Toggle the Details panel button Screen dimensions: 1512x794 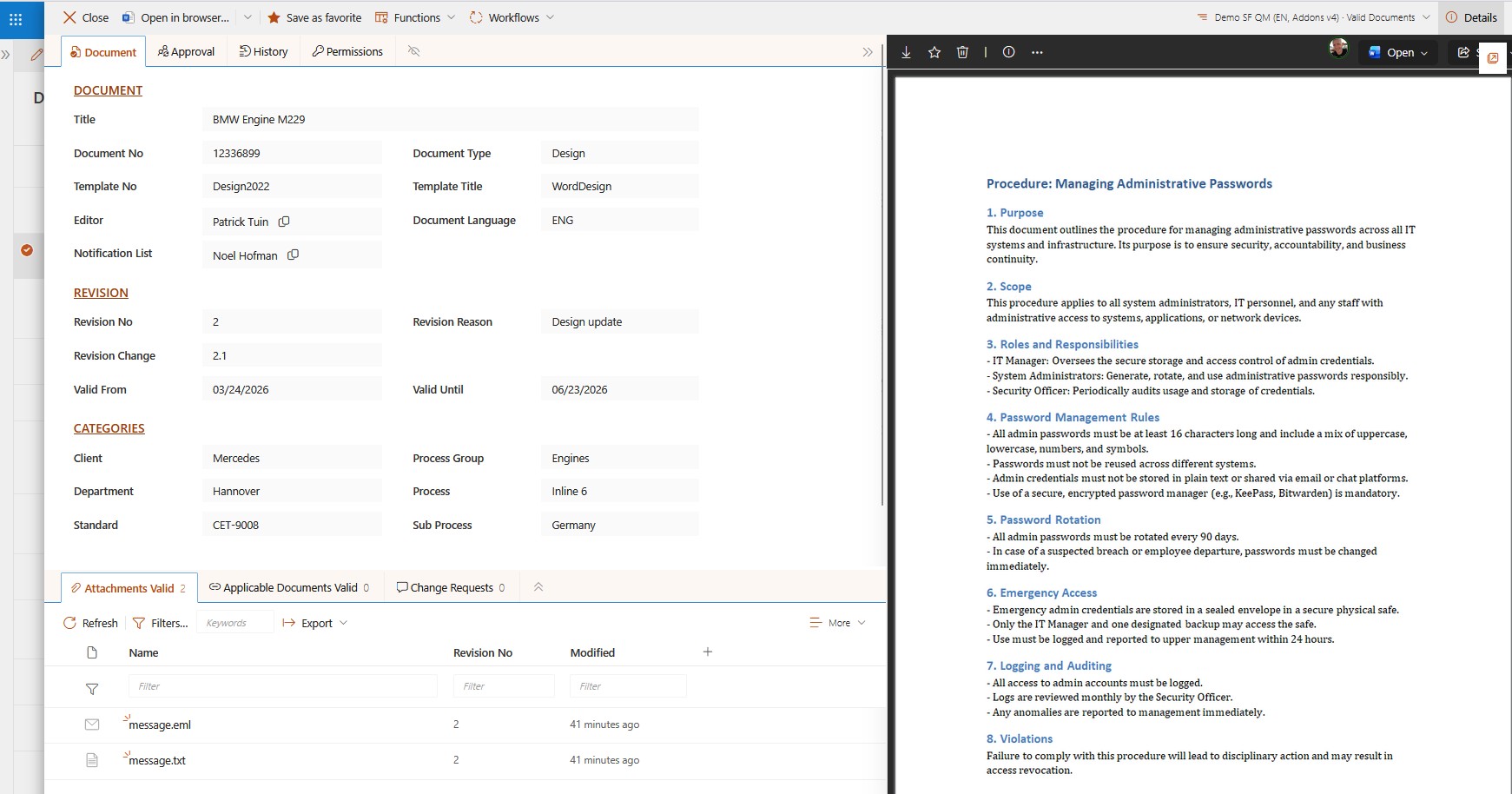click(x=1472, y=17)
